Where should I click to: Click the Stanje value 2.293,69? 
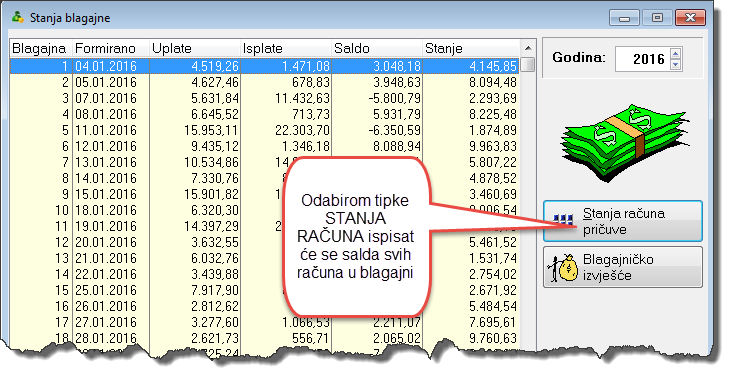coord(493,98)
